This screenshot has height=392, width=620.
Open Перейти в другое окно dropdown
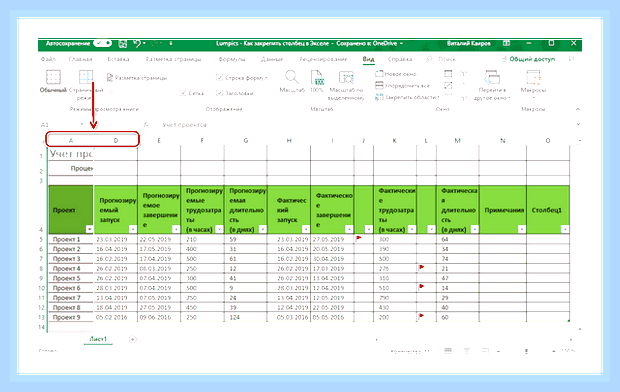(x=492, y=85)
